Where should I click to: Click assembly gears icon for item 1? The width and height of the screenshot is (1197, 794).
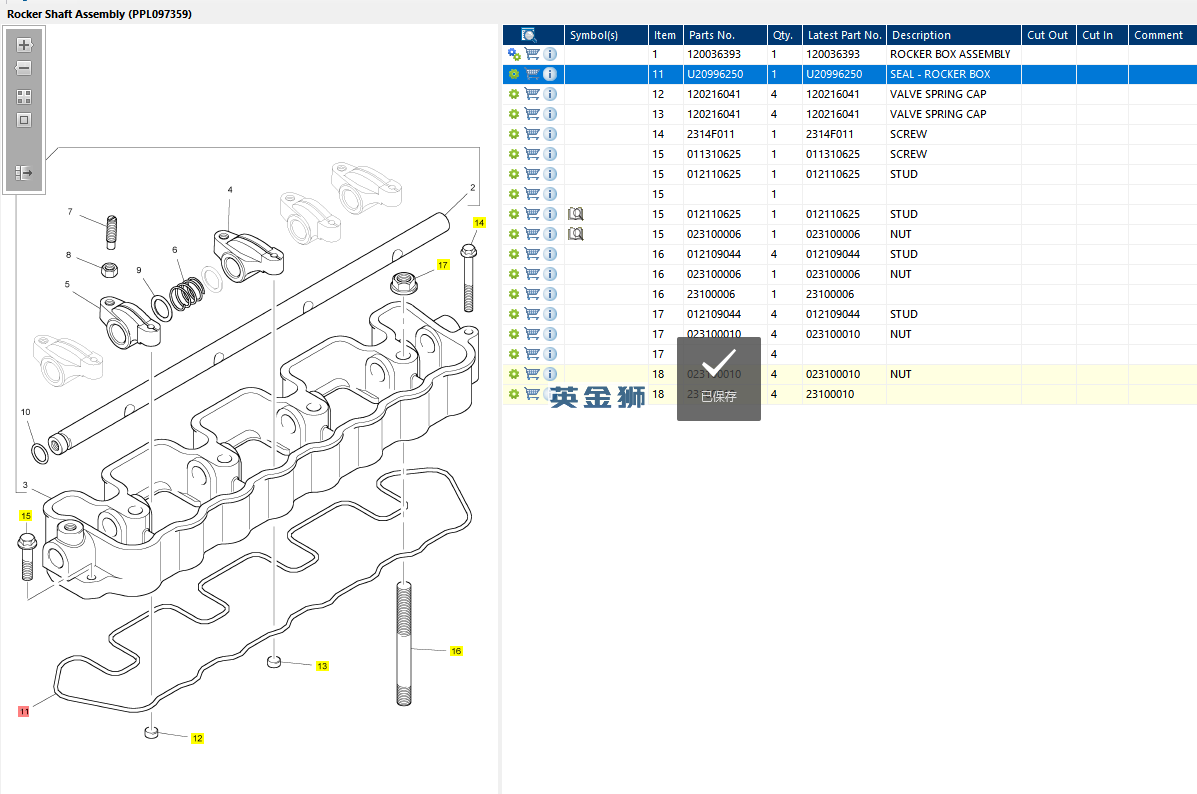click(x=514, y=54)
